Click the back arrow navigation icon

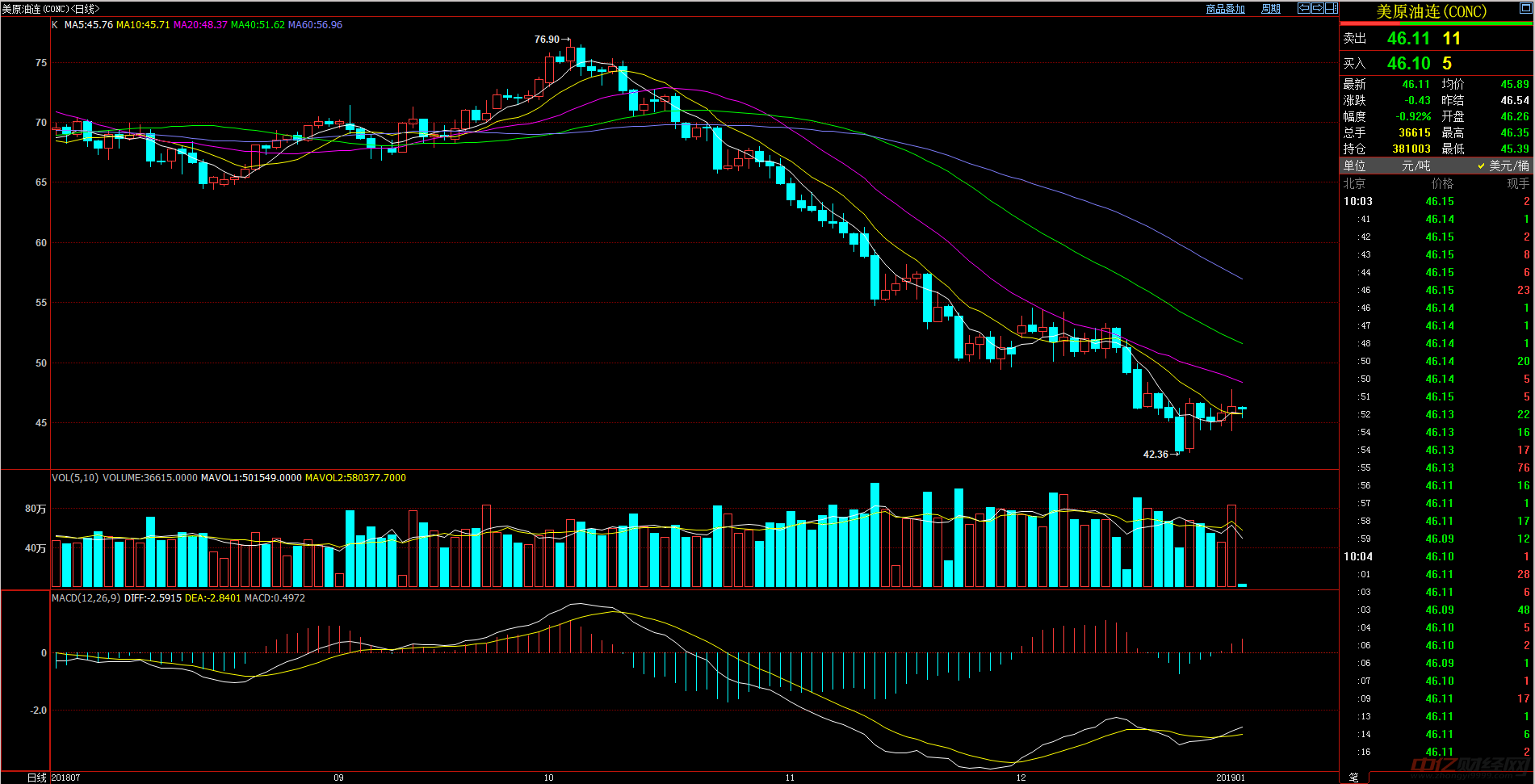1303,8
